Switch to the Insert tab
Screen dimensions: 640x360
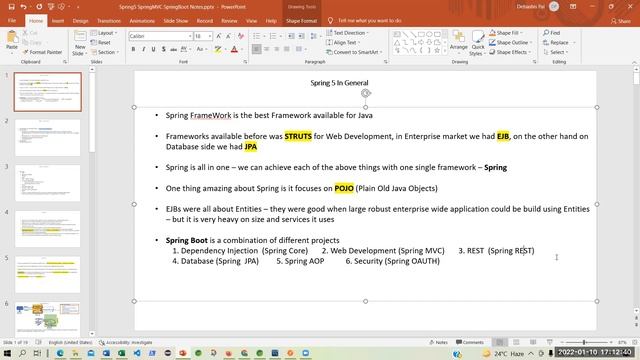tap(58, 20)
